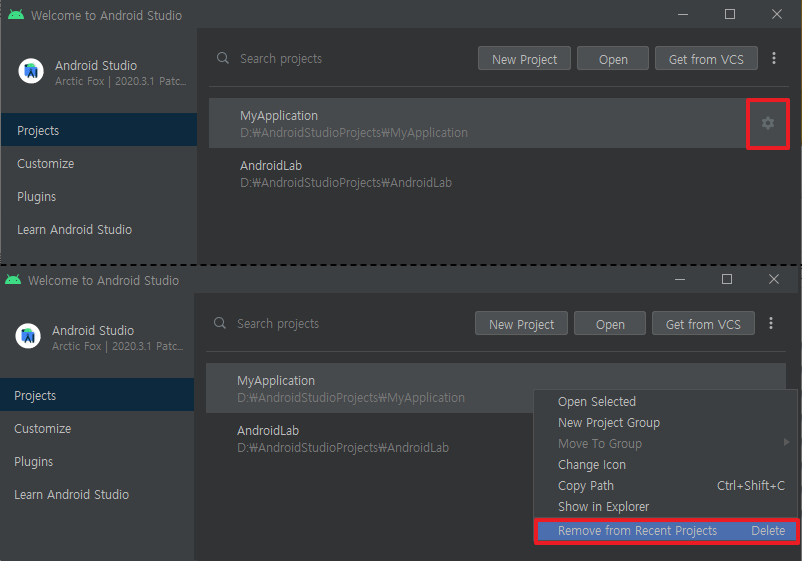The height and width of the screenshot is (561, 802).
Task: Close the top Welcome to Android Studio window
Action: [776, 14]
